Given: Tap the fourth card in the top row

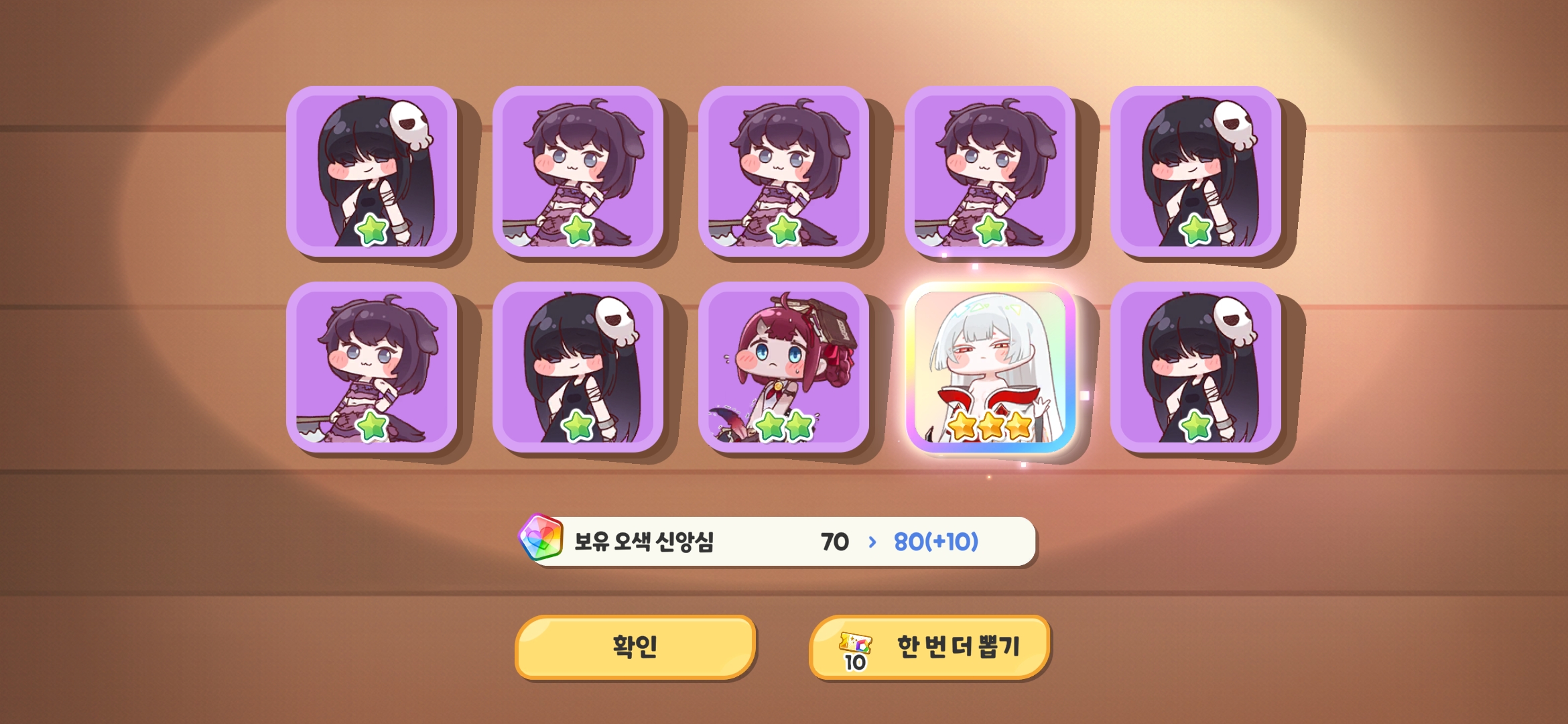Looking at the screenshot, I should (x=990, y=171).
